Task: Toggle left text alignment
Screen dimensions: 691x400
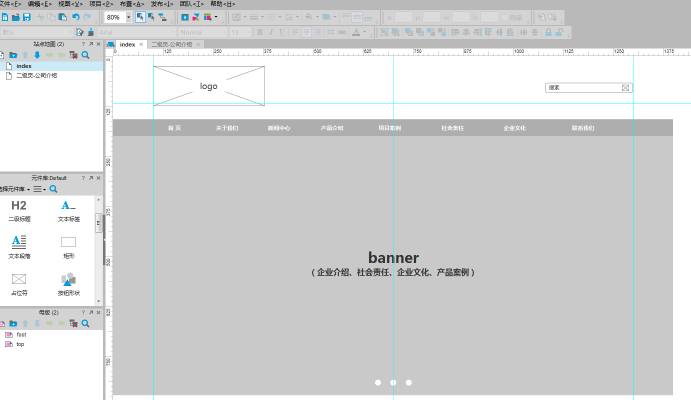Action: (x=295, y=32)
